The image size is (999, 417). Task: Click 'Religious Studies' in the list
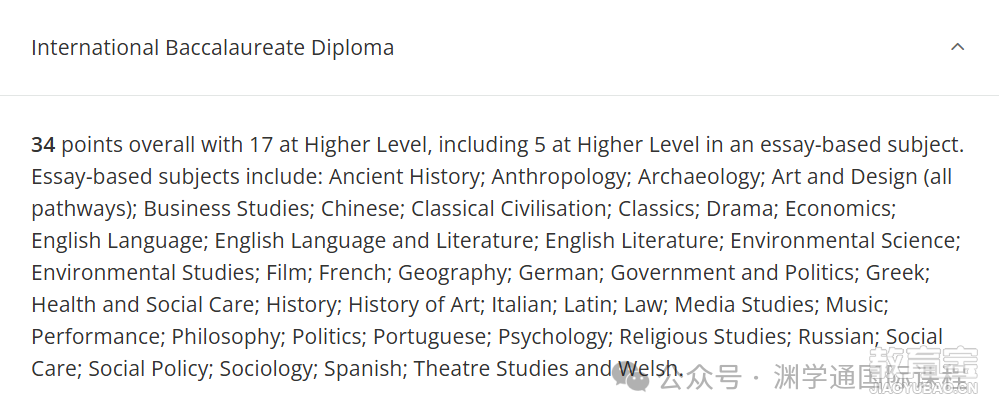pos(702,336)
